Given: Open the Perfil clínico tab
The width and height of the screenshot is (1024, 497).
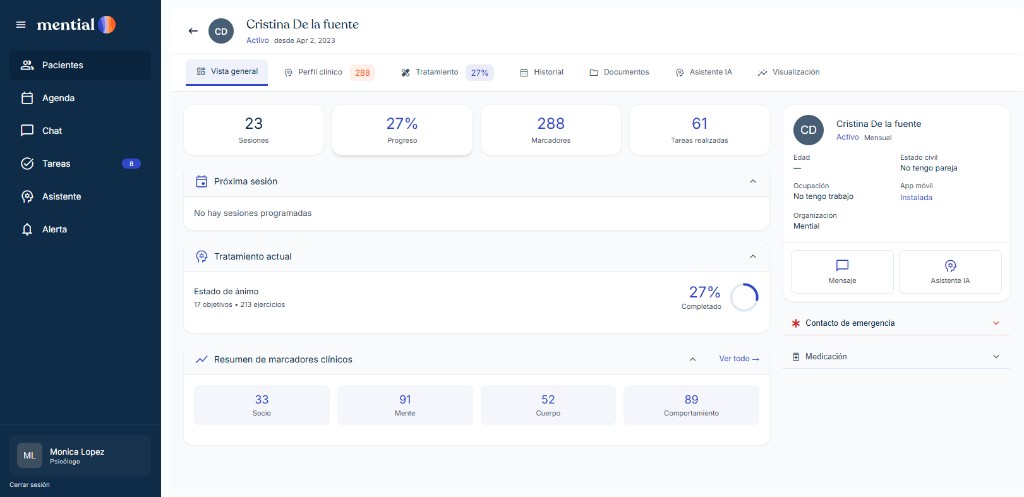Looking at the screenshot, I should (328, 72).
